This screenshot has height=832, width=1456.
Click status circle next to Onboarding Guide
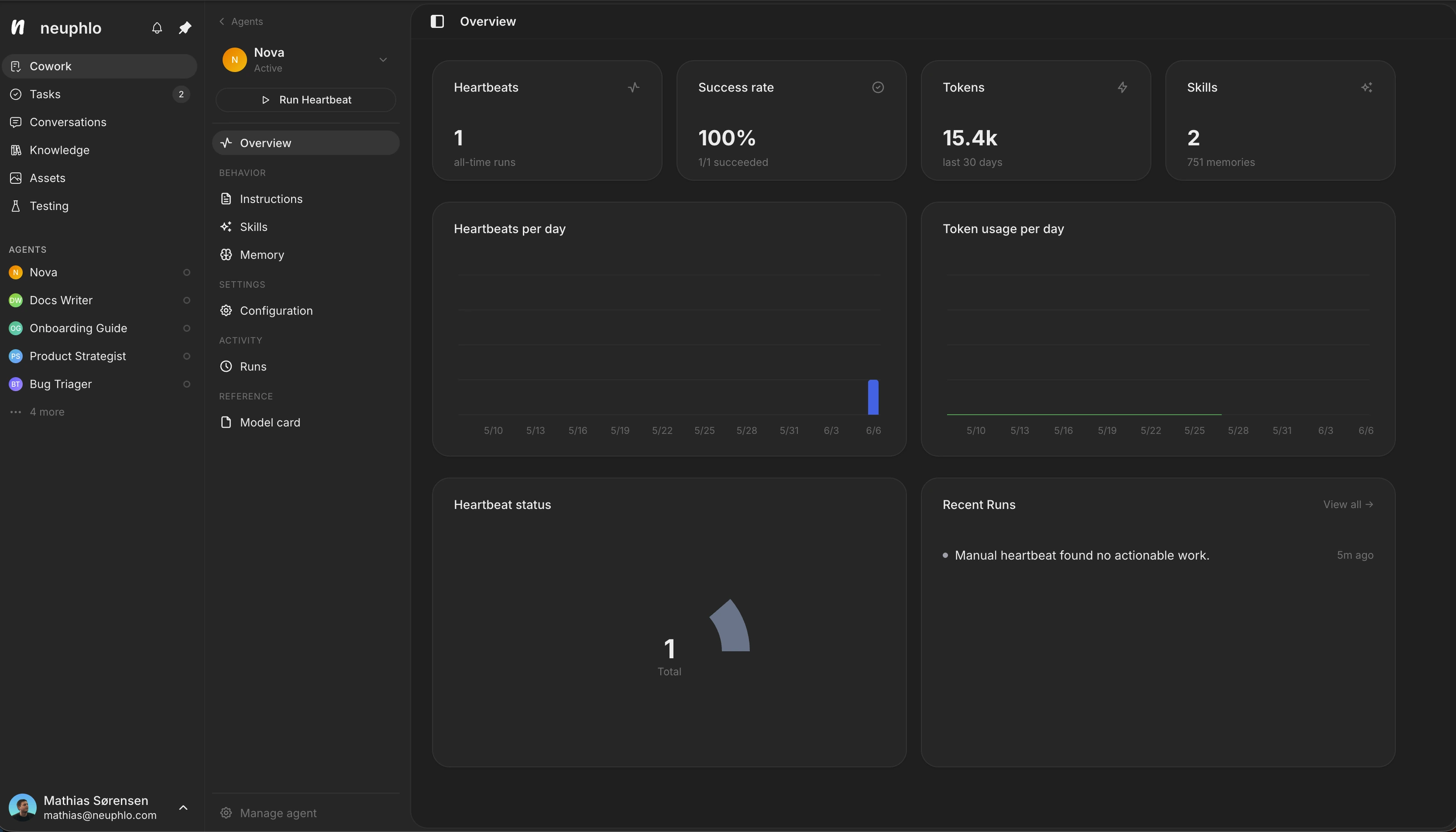tap(186, 328)
